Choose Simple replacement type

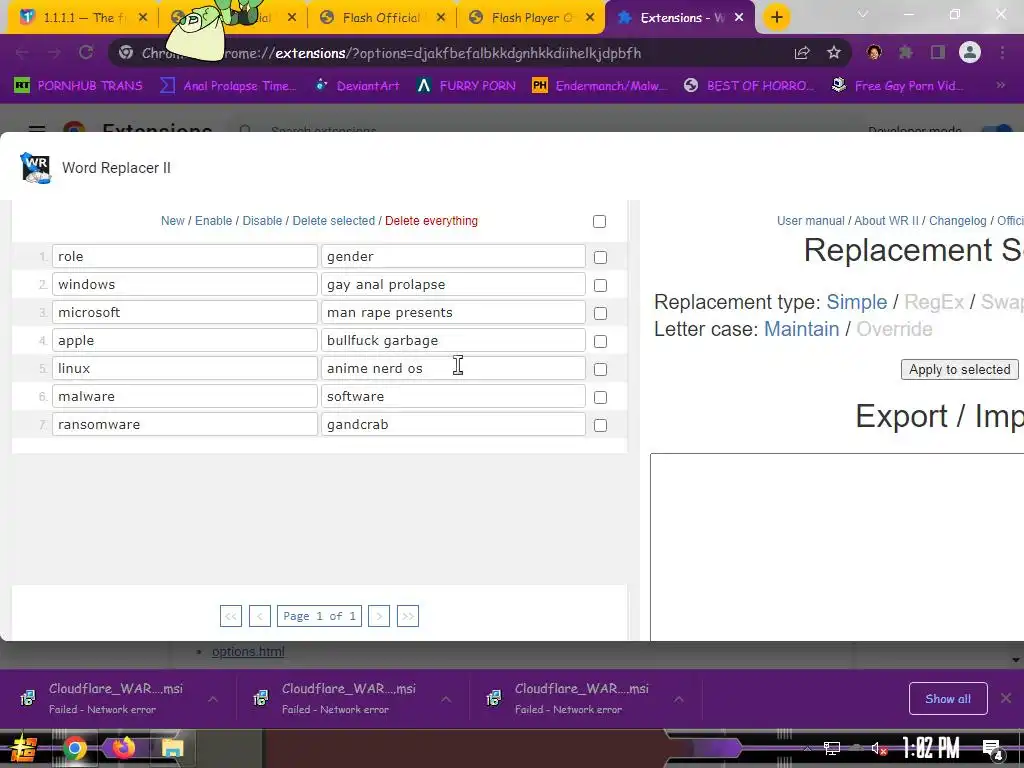click(x=856, y=302)
